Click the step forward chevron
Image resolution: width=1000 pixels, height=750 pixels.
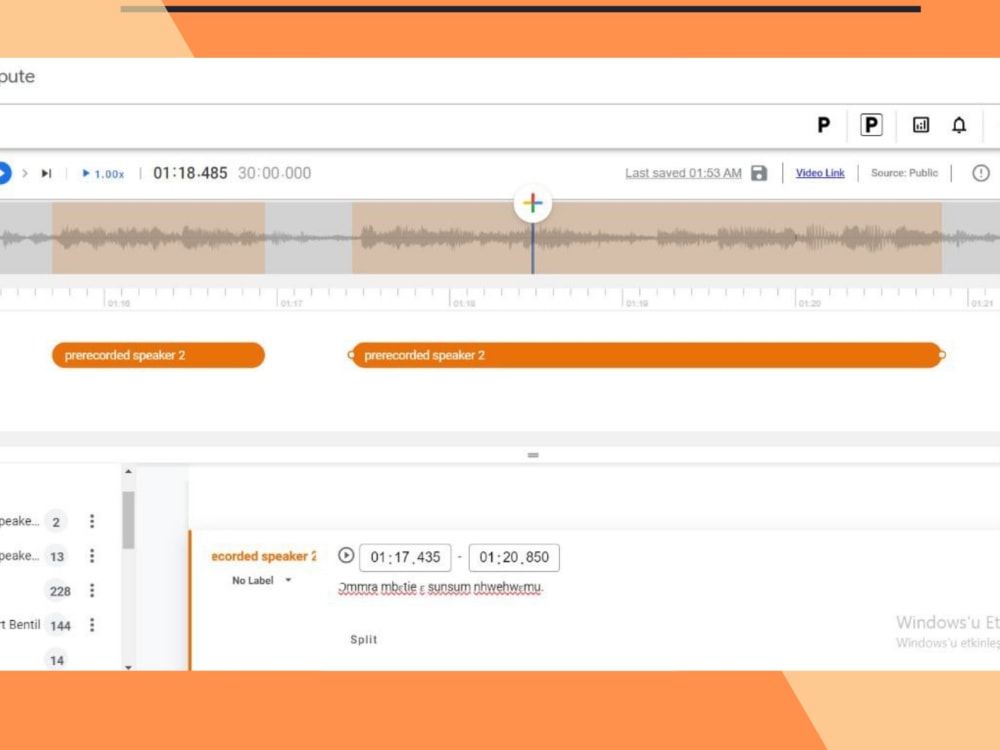[25, 173]
